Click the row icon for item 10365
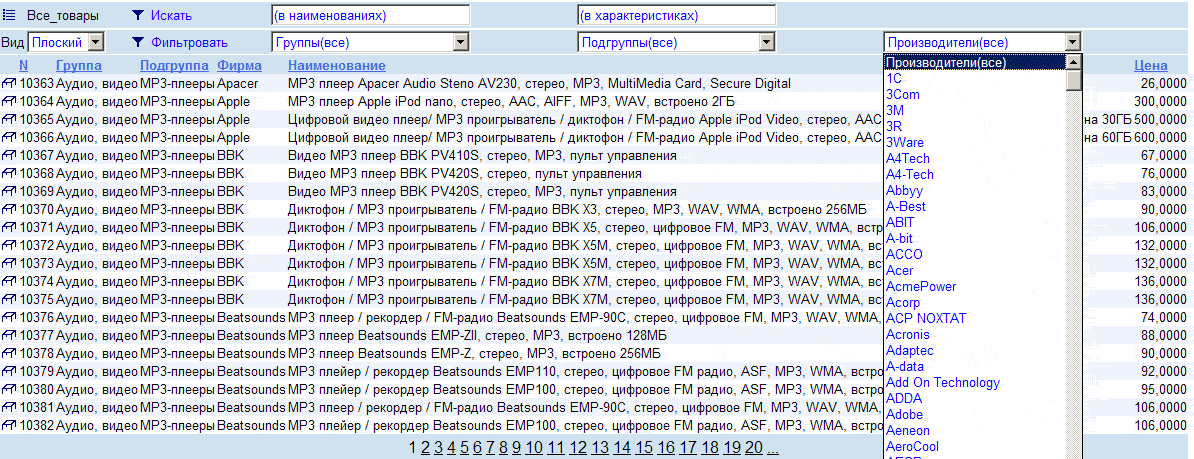Image resolution: width=1194 pixels, height=459 pixels. point(10,120)
